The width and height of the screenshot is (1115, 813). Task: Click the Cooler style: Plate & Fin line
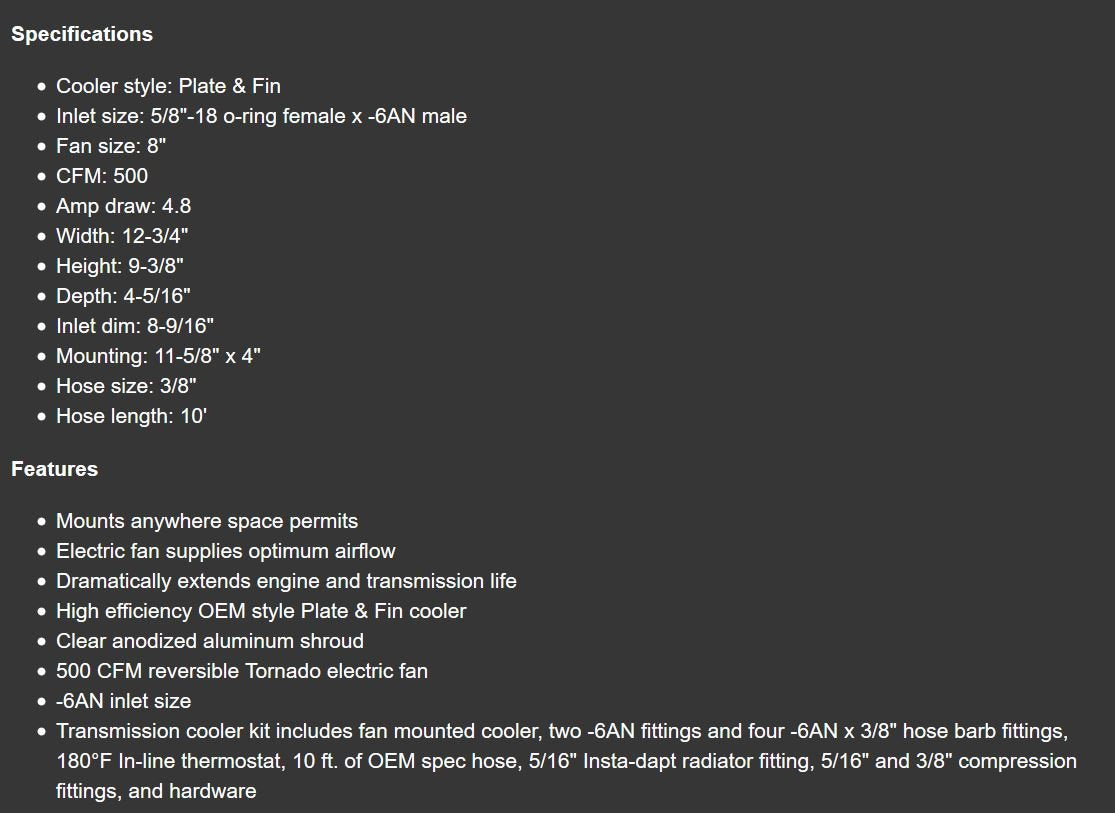pos(168,86)
